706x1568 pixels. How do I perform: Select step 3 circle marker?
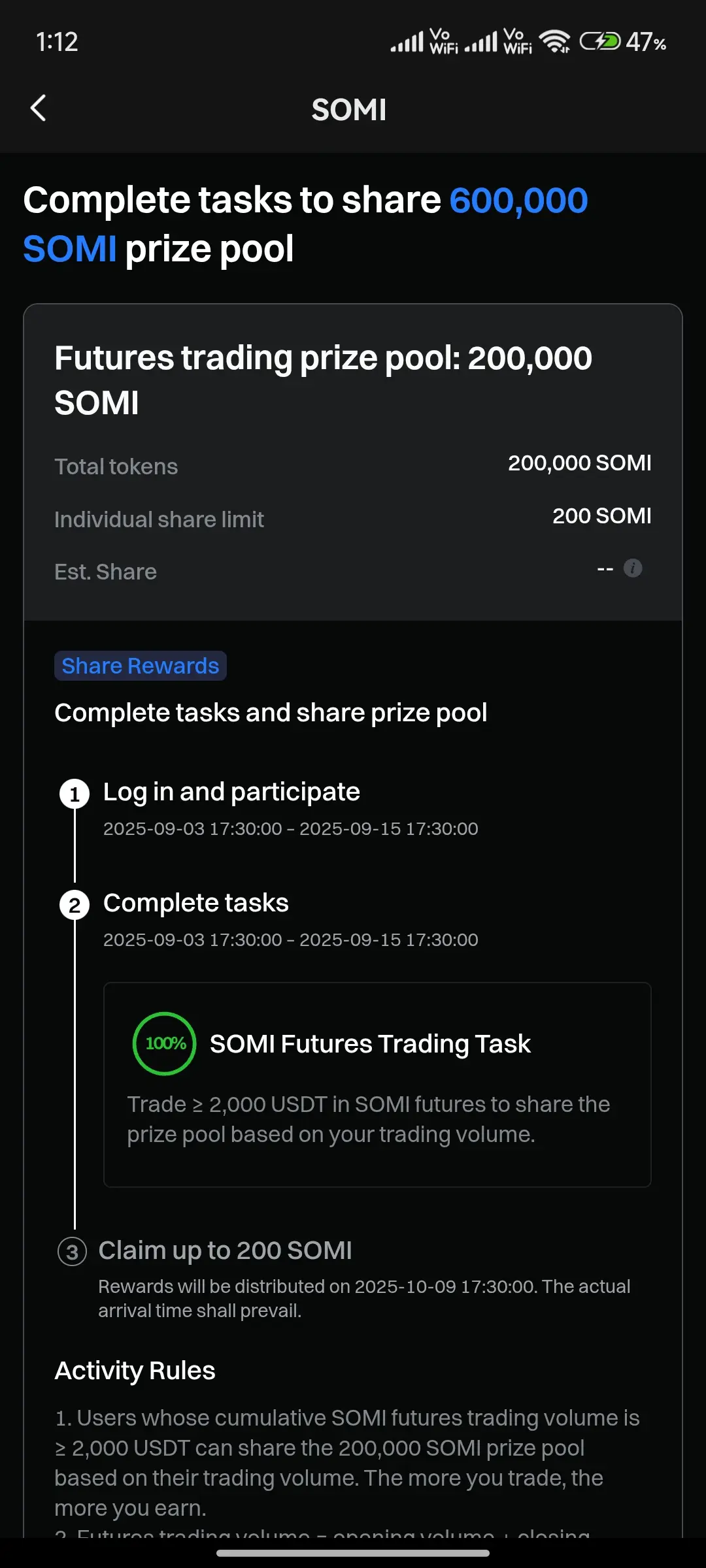(x=73, y=1252)
